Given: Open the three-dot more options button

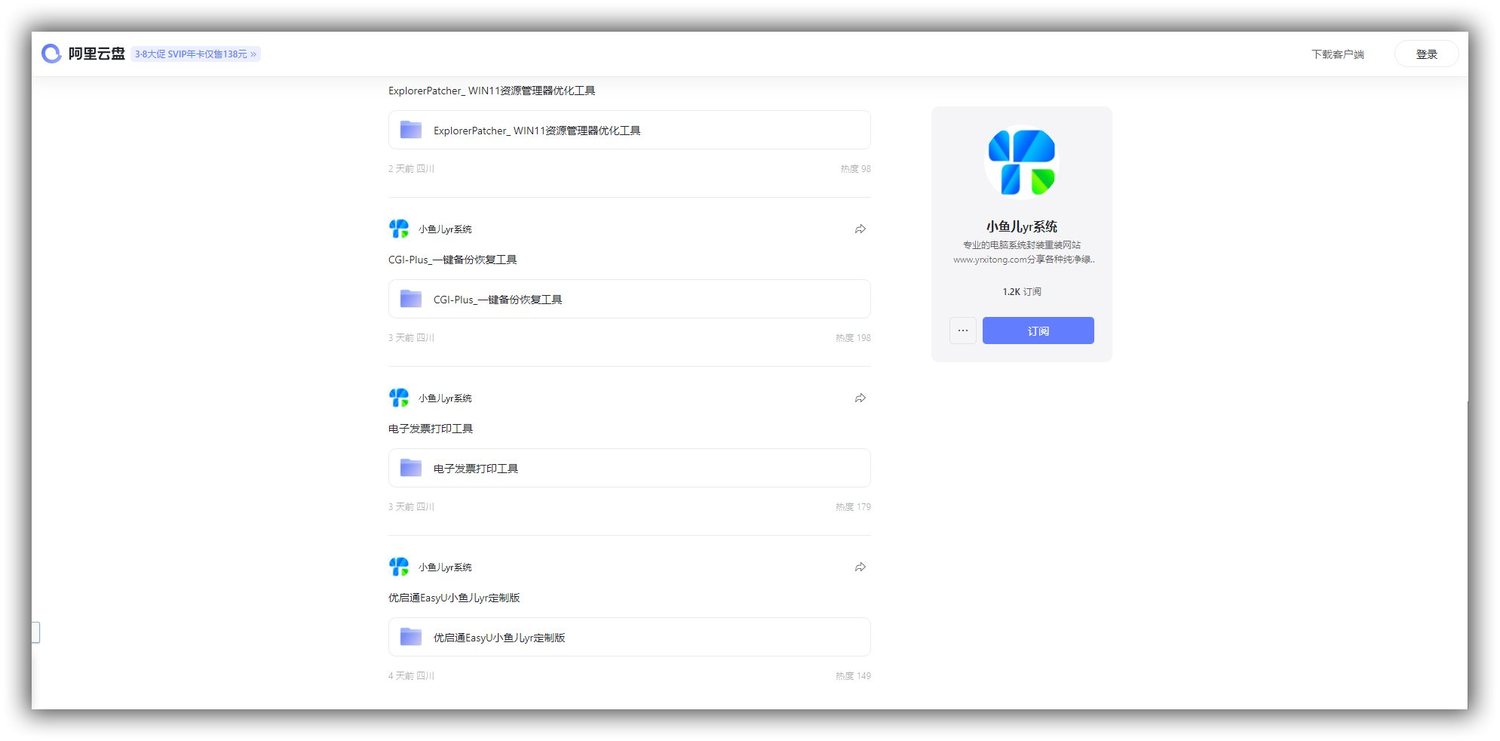Looking at the screenshot, I should pos(963,331).
